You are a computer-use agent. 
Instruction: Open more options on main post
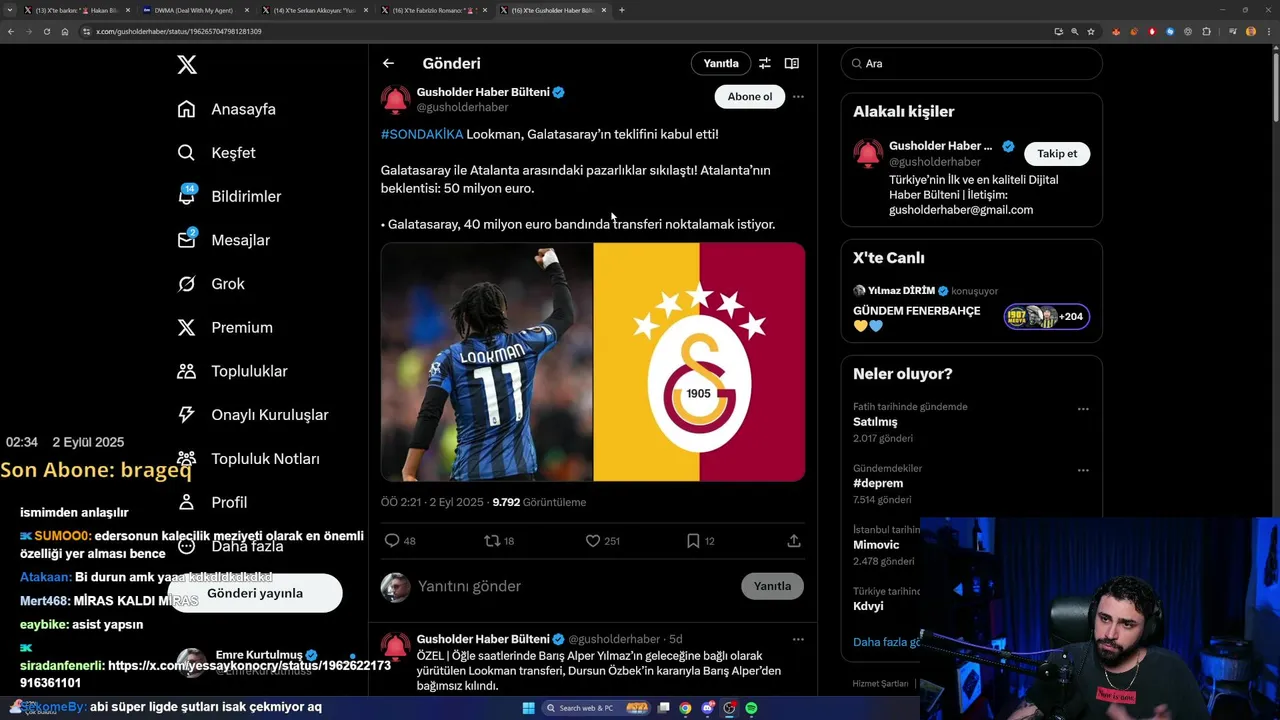coord(798,97)
